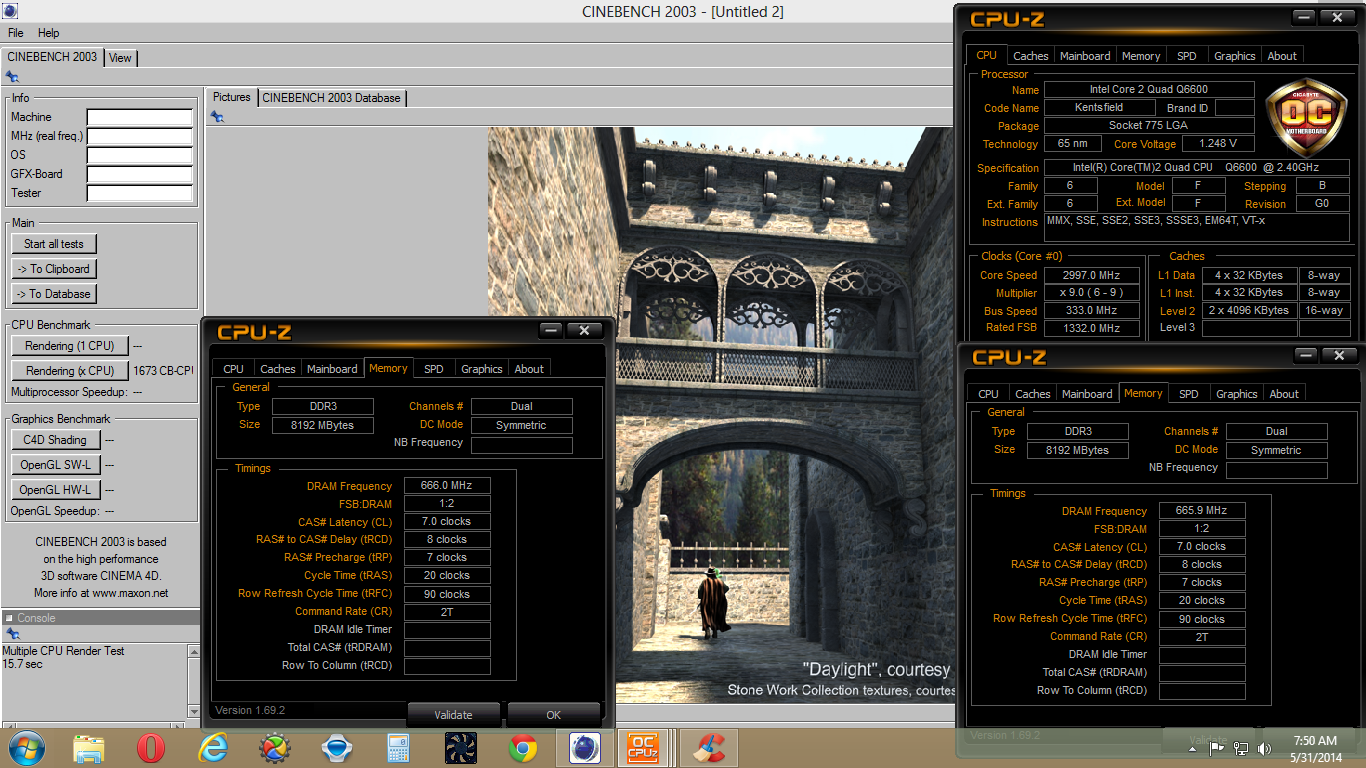The height and width of the screenshot is (768, 1366).
Task: Start the OpenGL SW-L test
Action: tap(55, 465)
